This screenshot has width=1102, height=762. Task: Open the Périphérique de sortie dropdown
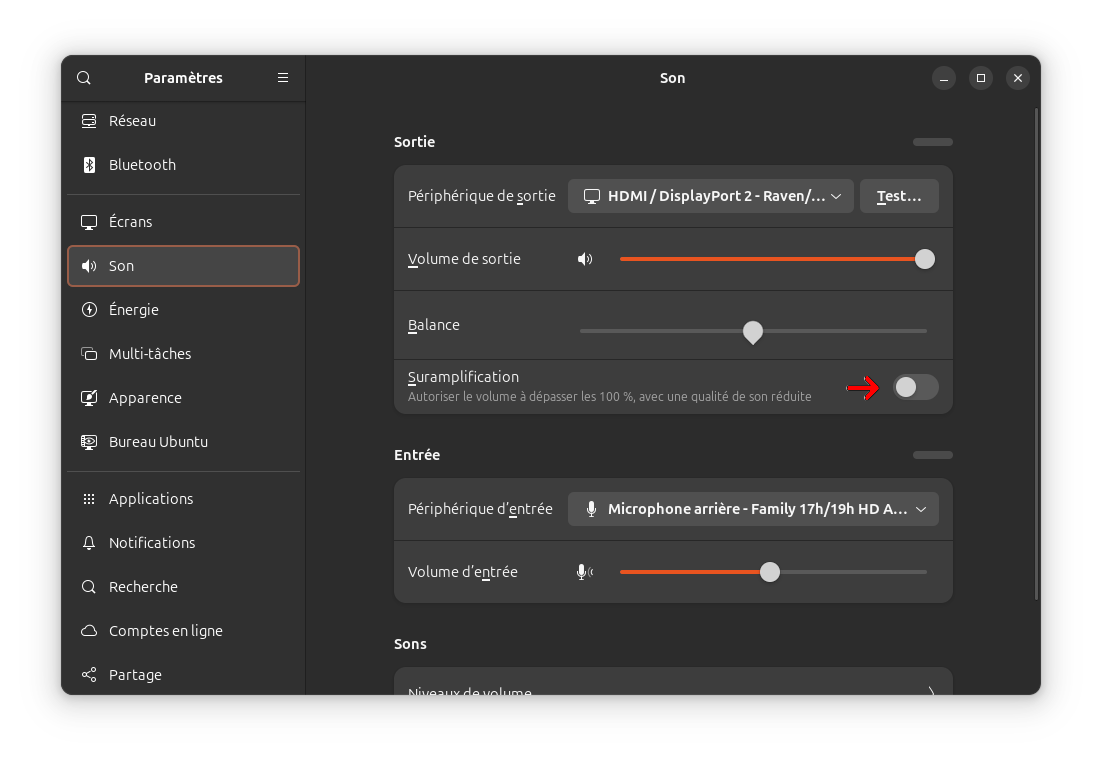click(x=711, y=196)
